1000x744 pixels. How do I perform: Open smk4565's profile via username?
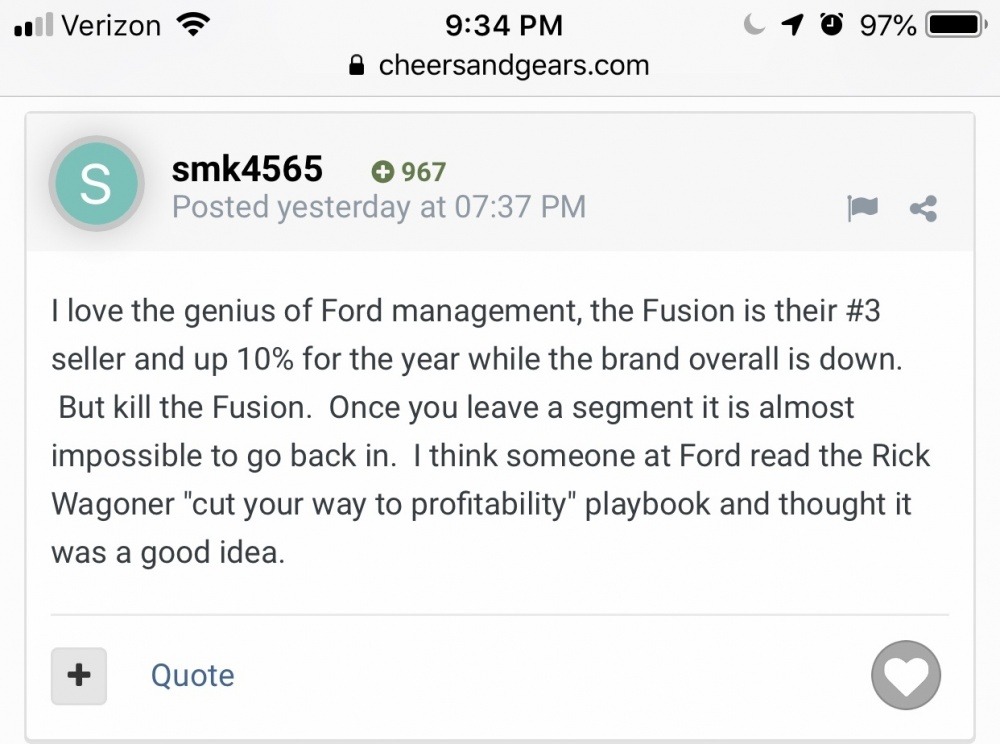[x=247, y=169]
